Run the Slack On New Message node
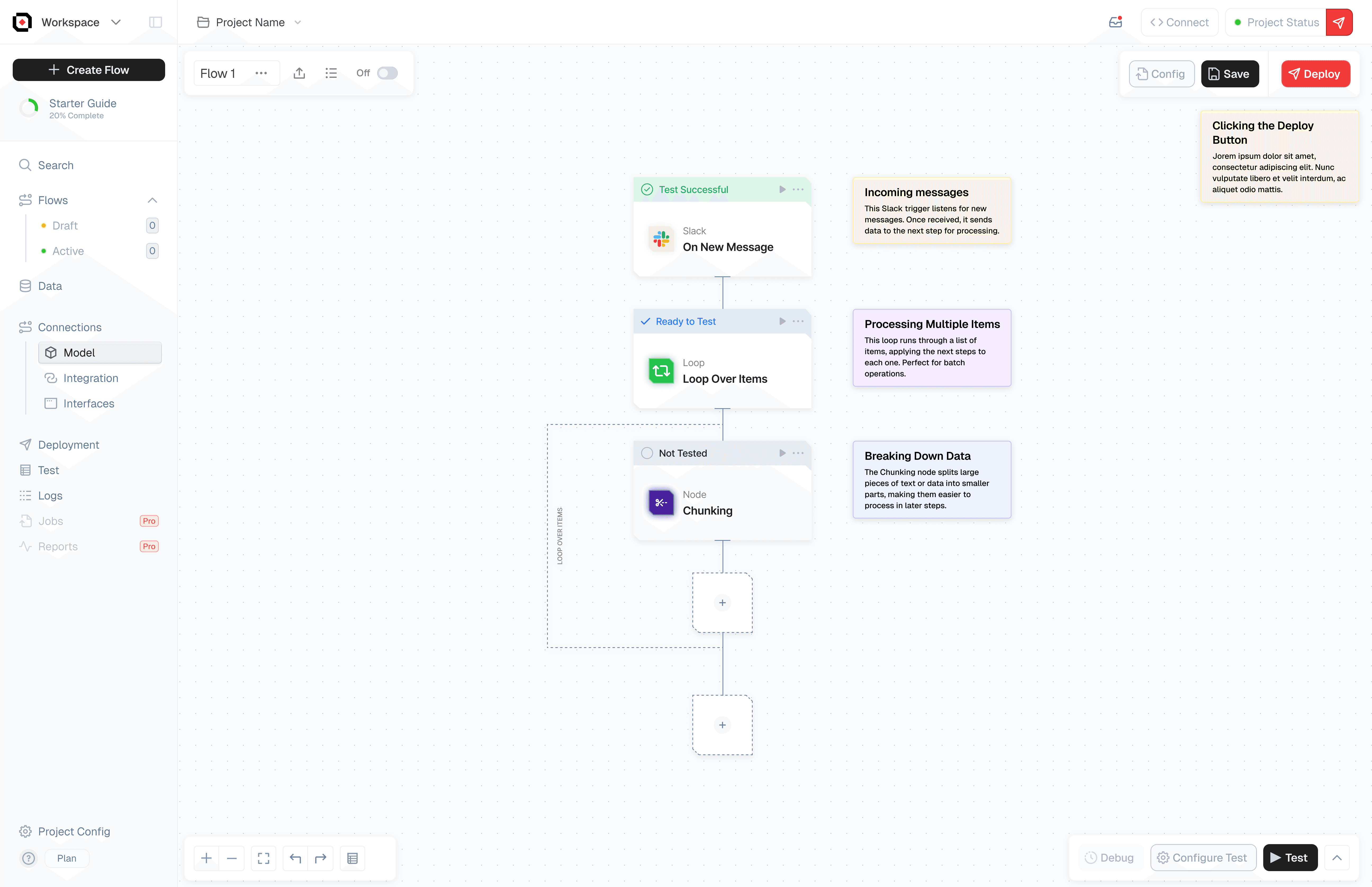Image resolution: width=1372 pixels, height=887 pixels. tap(782, 190)
